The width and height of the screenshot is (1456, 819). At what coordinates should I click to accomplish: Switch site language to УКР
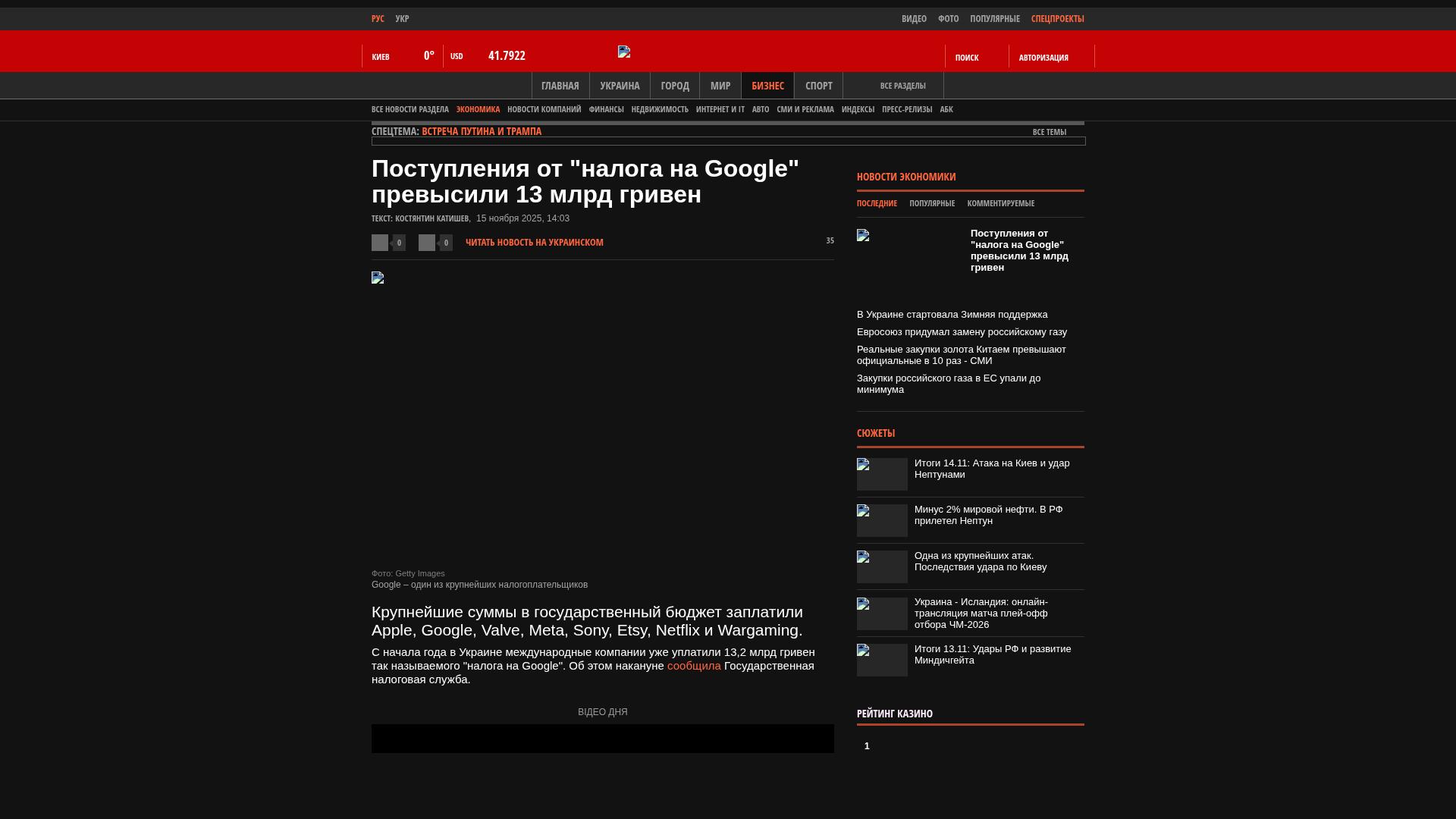(402, 18)
